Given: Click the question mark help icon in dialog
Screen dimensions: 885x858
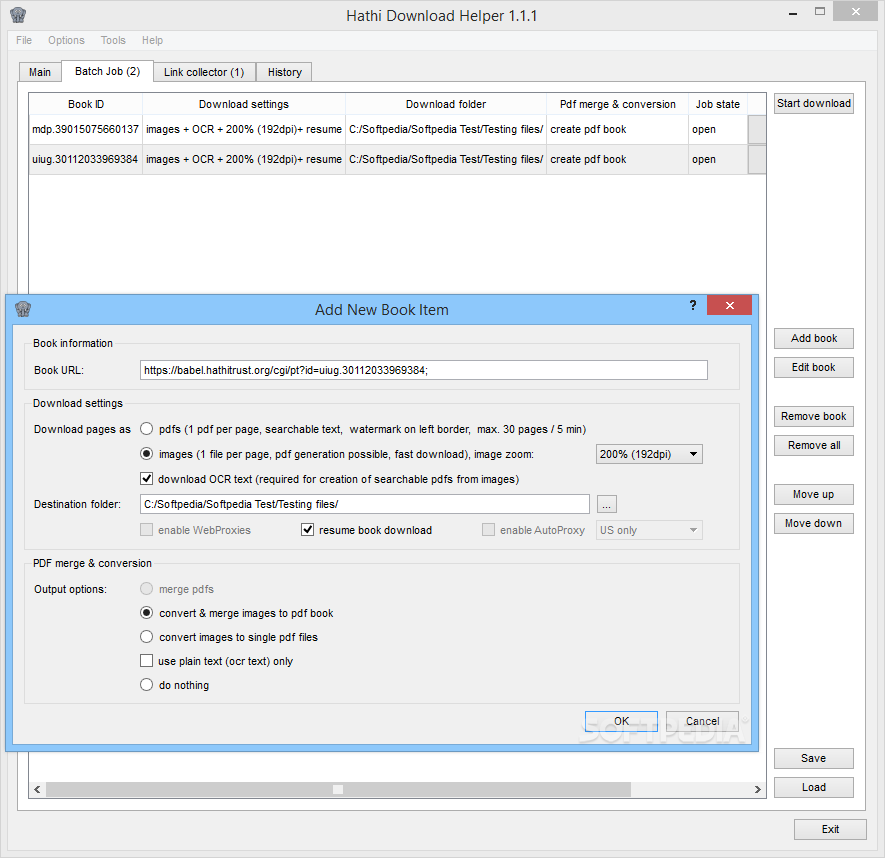Looking at the screenshot, I should tap(693, 305).
